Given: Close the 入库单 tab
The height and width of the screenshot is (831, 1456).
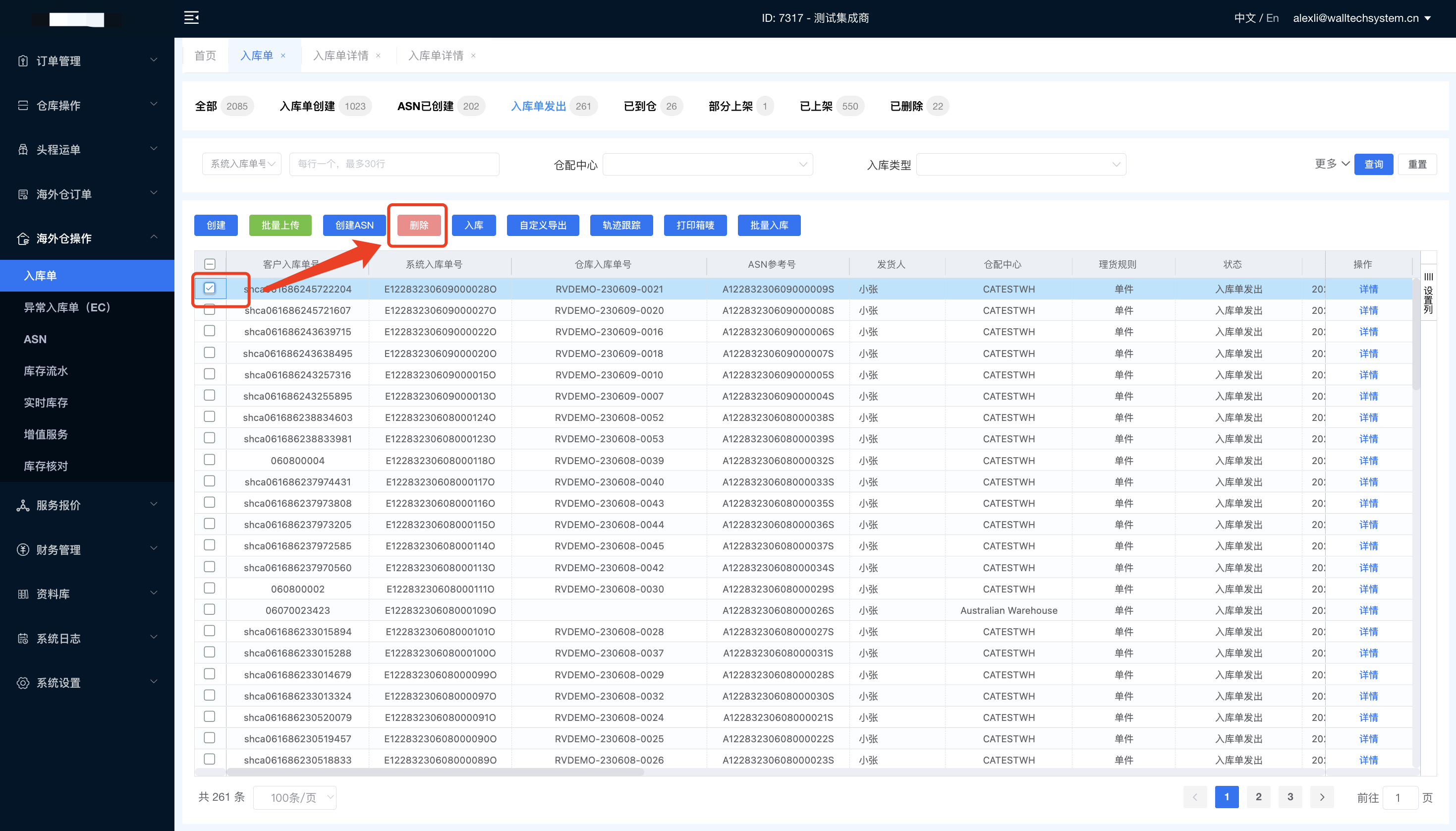Looking at the screenshot, I should click(283, 56).
